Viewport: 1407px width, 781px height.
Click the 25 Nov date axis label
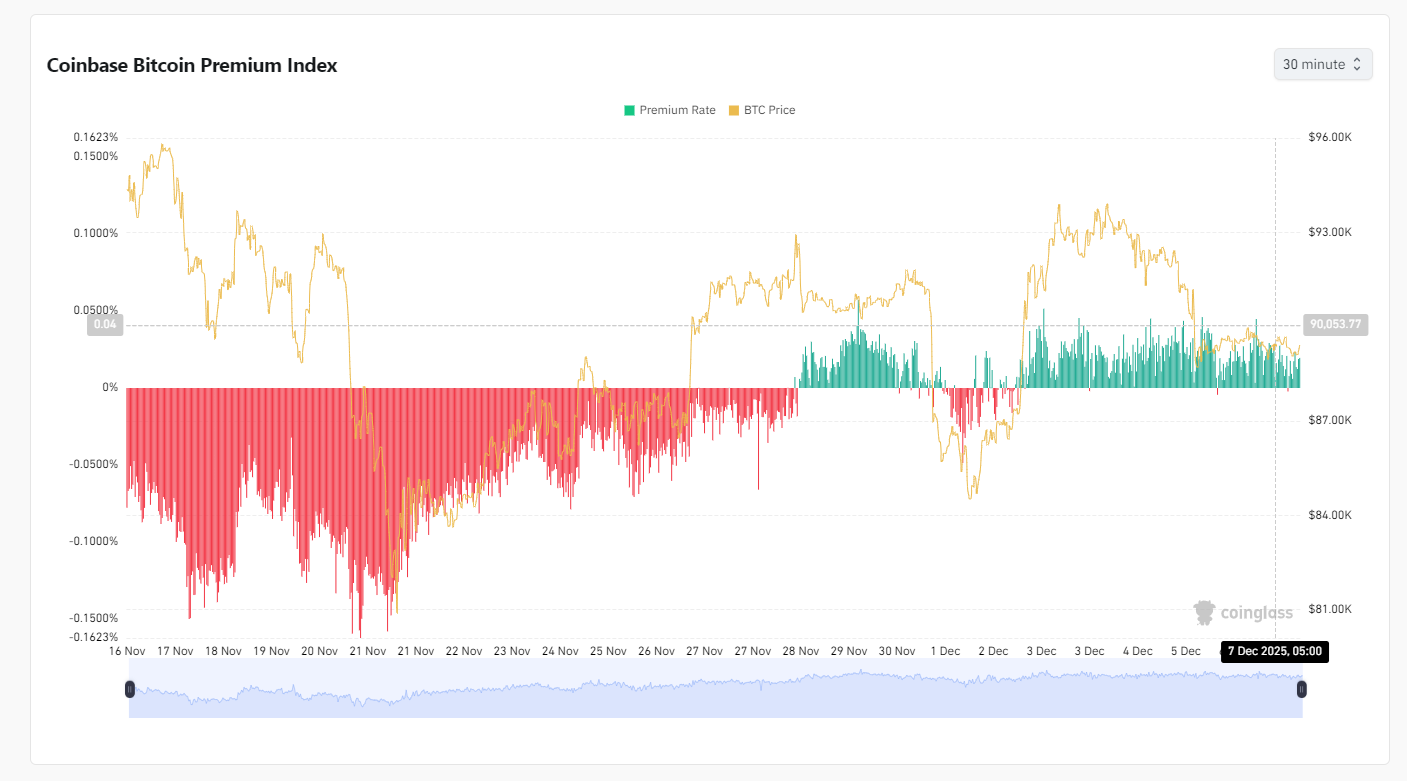tap(608, 651)
